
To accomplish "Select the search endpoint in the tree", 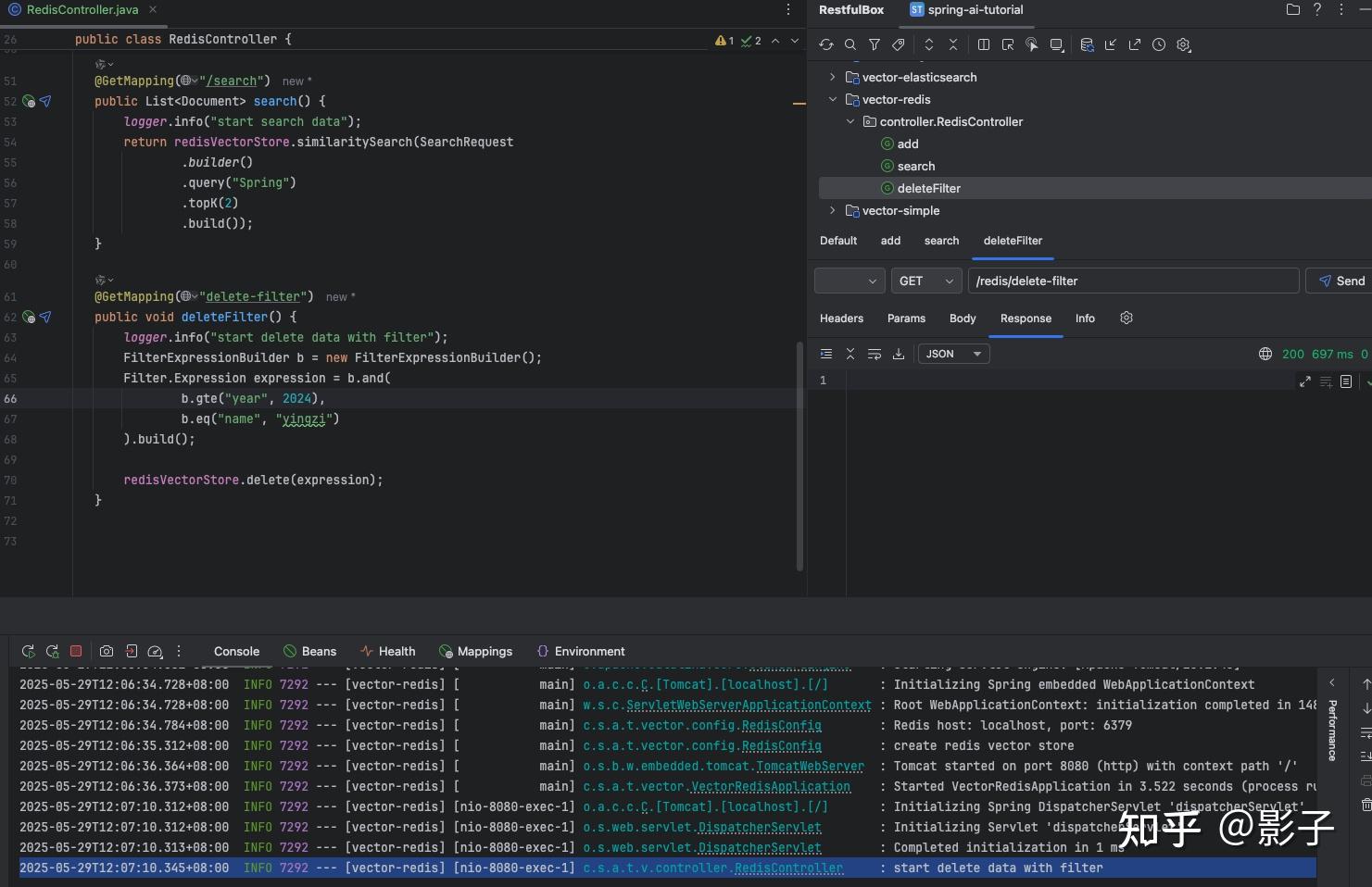I will point(915,166).
